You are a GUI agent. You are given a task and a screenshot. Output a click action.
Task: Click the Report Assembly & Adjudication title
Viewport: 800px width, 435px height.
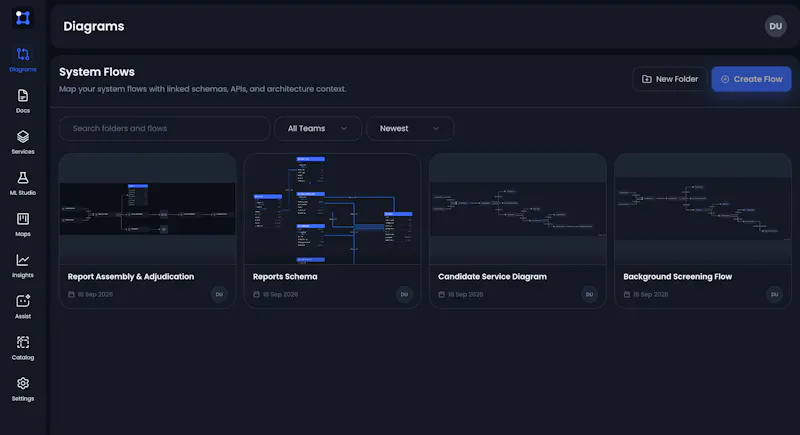(131, 276)
